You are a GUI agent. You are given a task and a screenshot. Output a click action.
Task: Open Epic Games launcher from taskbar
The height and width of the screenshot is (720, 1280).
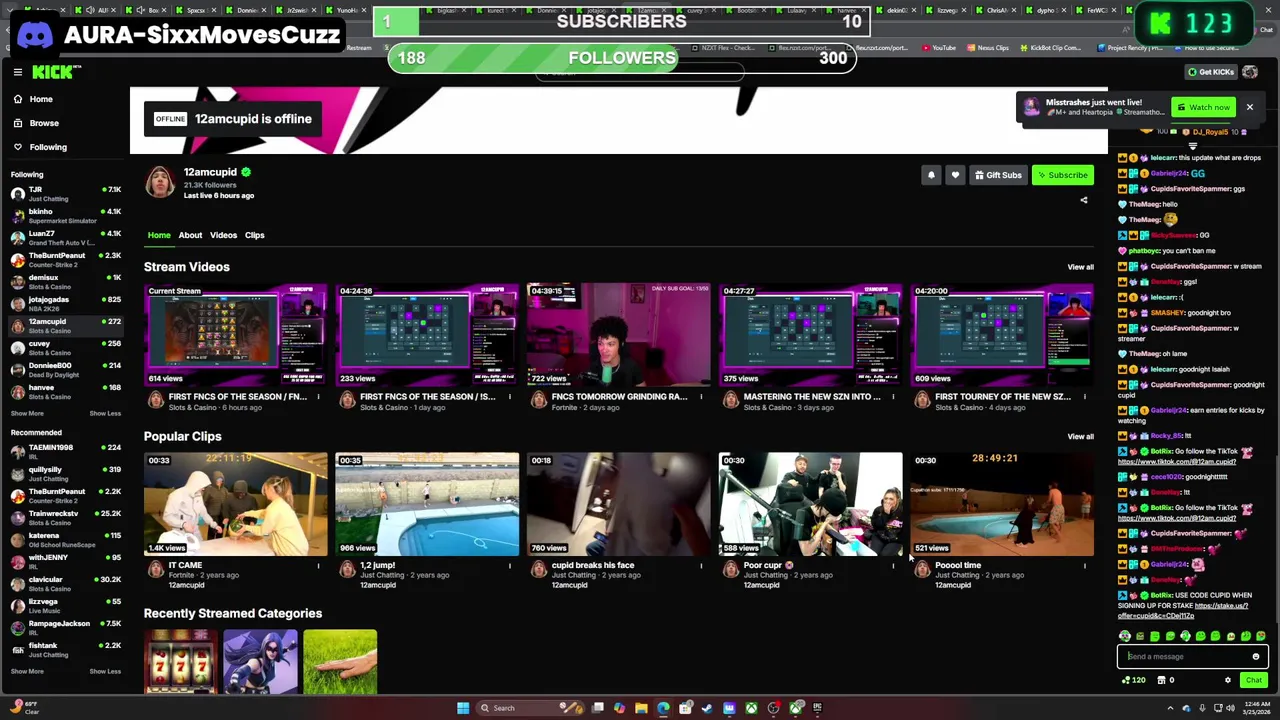pyautogui.click(x=817, y=708)
